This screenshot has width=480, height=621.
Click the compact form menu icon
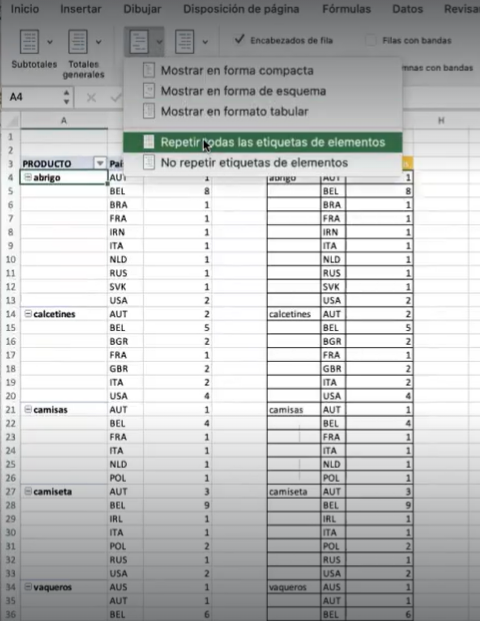click(x=149, y=70)
